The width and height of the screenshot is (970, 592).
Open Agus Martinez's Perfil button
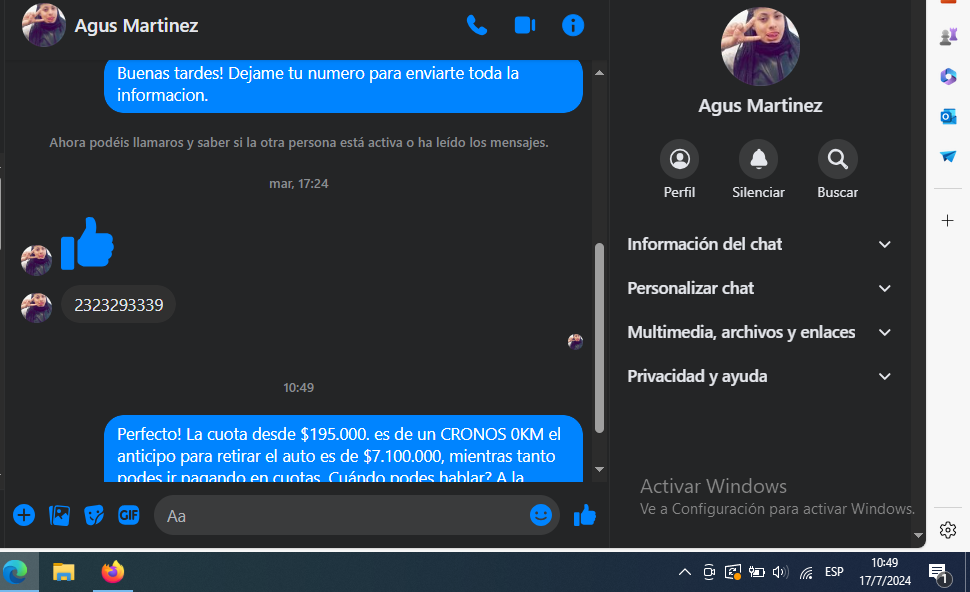tap(679, 159)
